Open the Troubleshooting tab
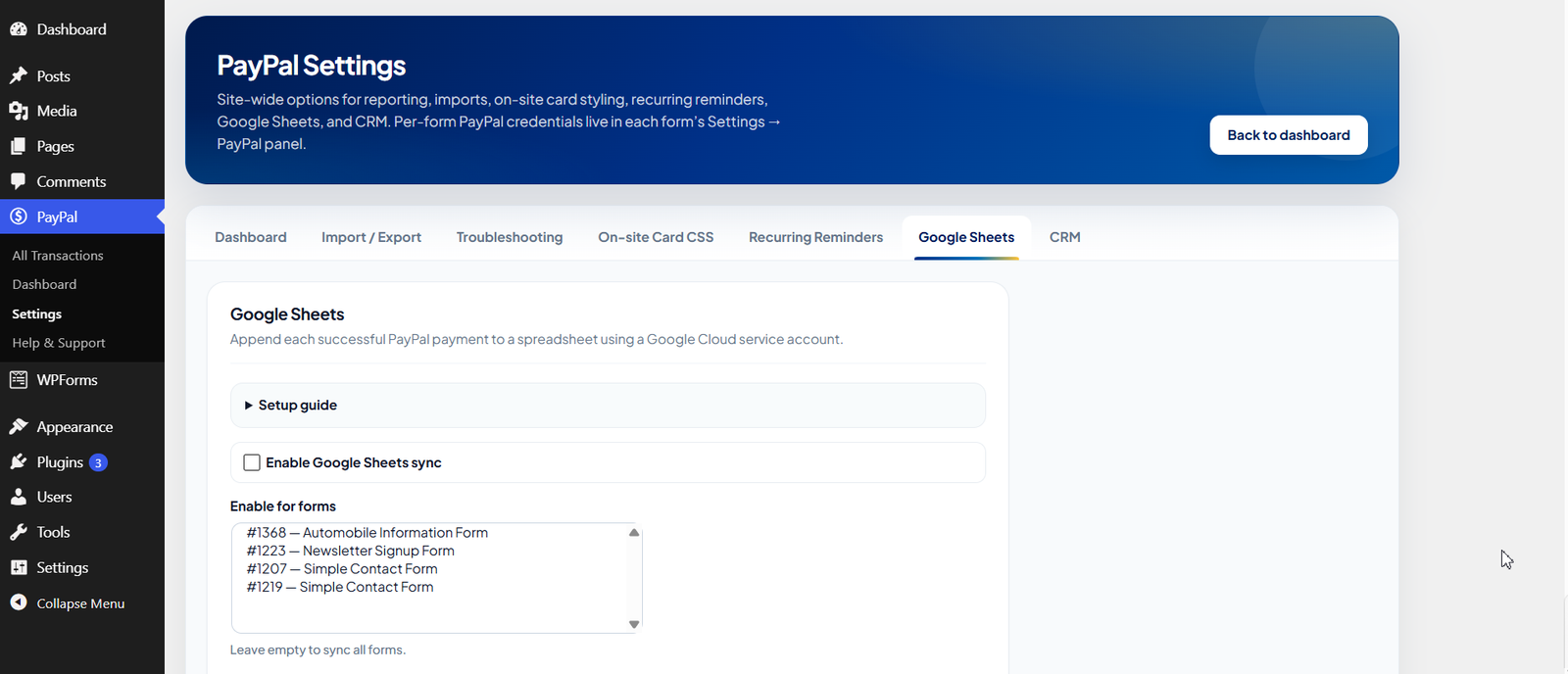Screen dimensions: 1568x674 point(510,237)
